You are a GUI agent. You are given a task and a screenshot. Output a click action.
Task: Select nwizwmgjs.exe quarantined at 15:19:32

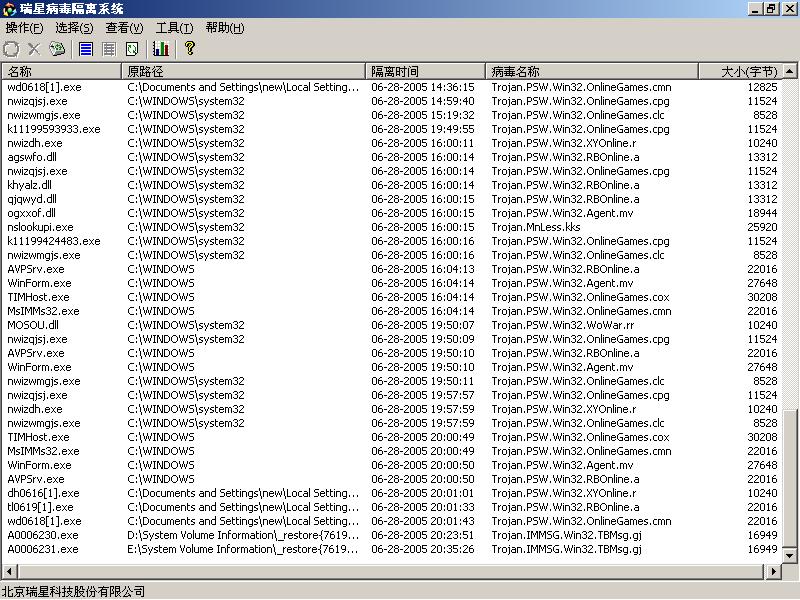[x=392, y=115]
